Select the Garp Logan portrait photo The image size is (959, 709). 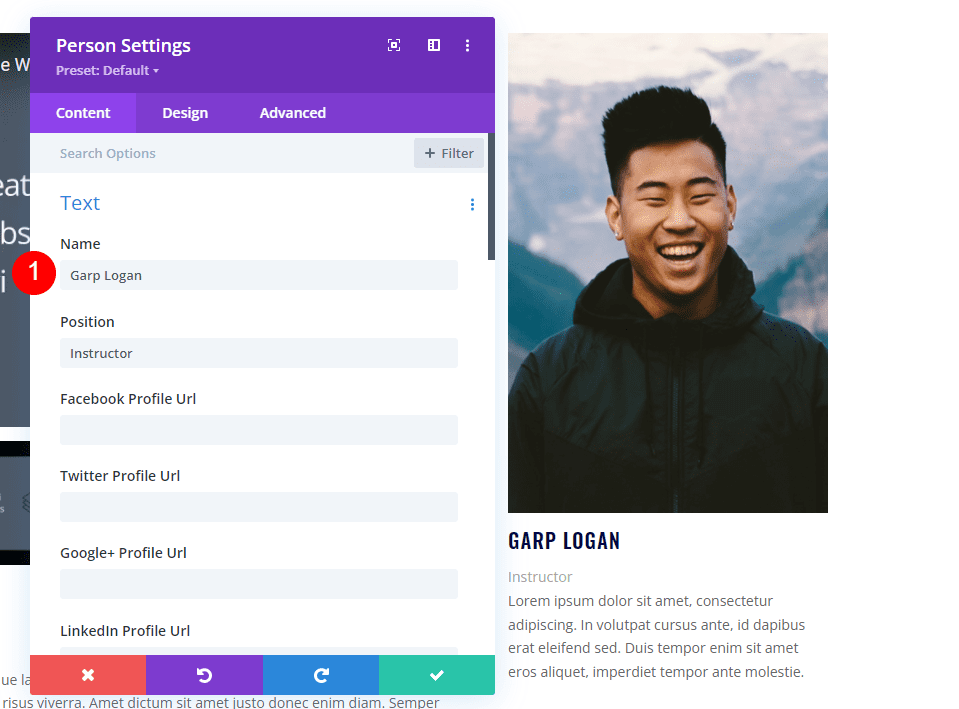(668, 273)
